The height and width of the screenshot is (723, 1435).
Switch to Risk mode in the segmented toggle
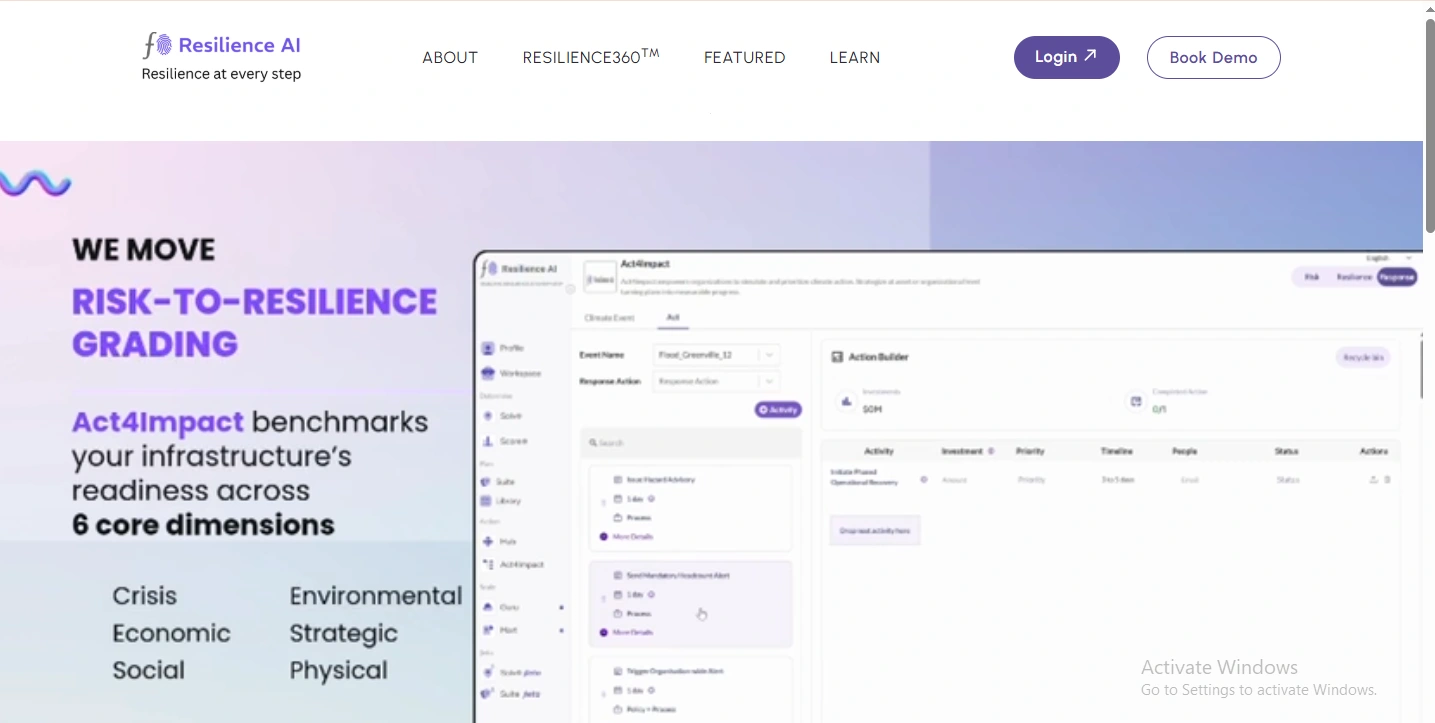(1312, 277)
